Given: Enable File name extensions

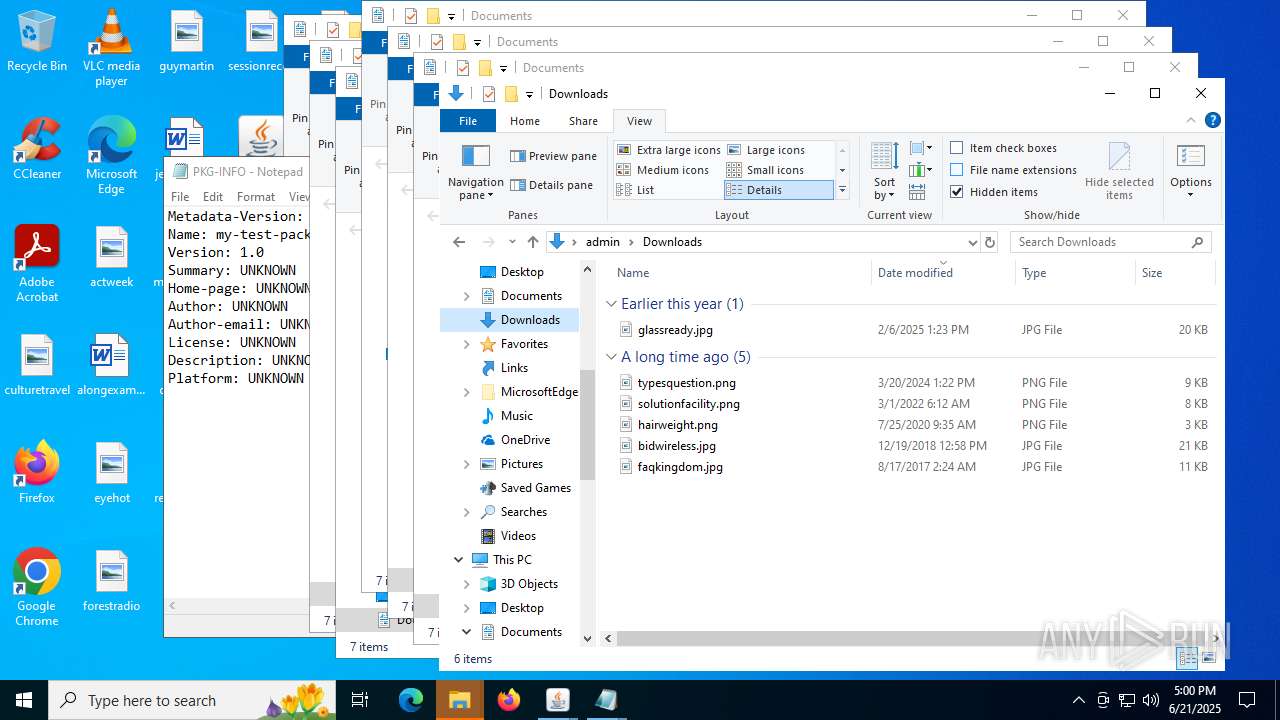Looking at the screenshot, I should click(x=1013, y=170).
